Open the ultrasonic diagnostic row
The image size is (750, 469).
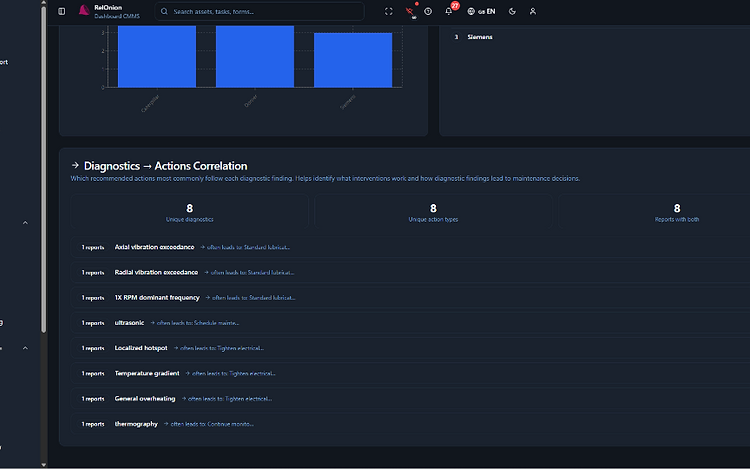[410, 323]
